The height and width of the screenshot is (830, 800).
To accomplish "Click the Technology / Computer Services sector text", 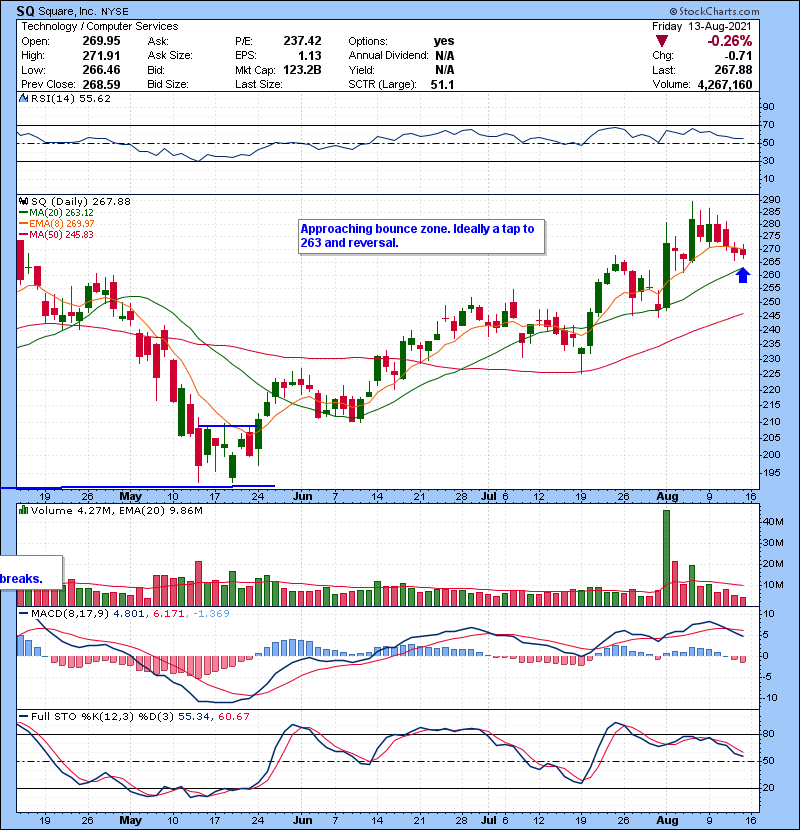I will coord(100,26).
